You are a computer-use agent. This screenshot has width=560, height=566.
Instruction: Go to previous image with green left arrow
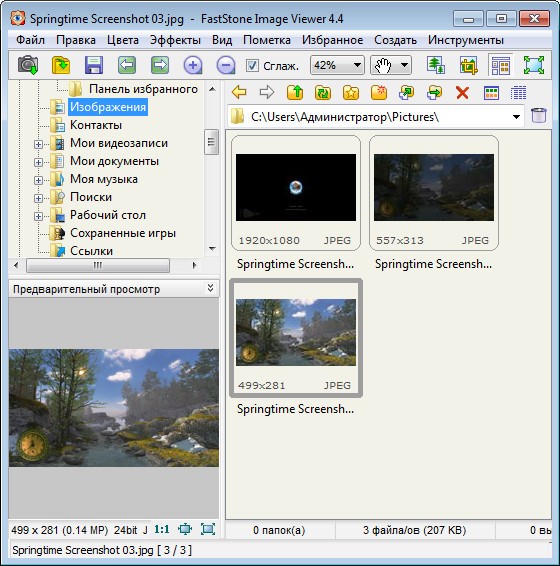tap(127, 65)
